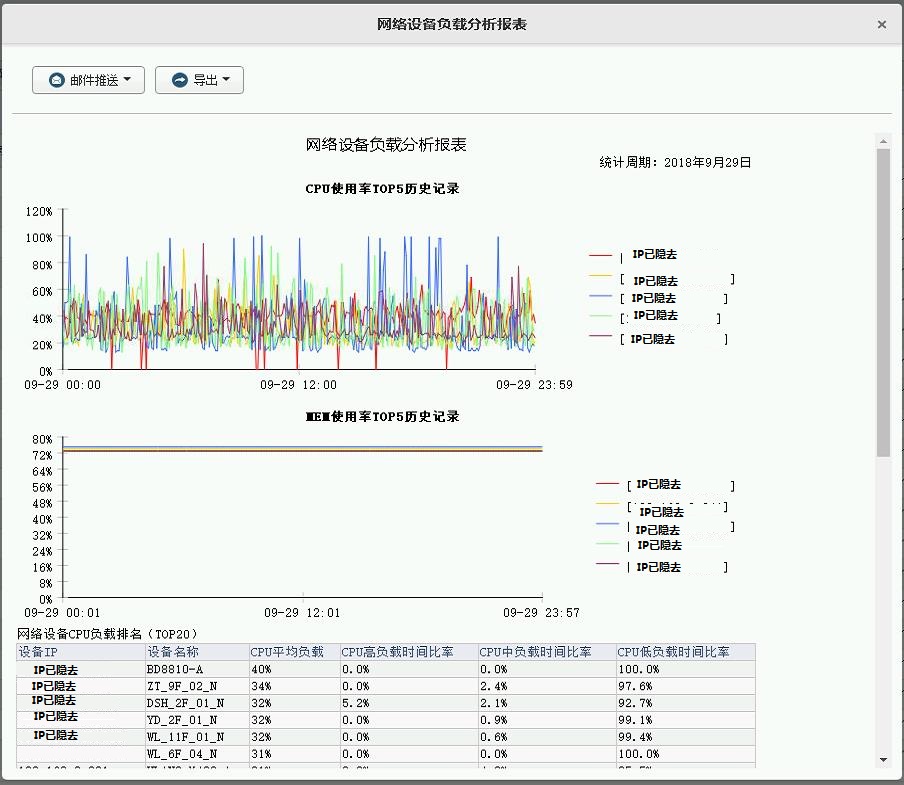The width and height of the screenshot is (904, 785).
Task: Close the 网络设备负载分析报表 dialog
Action: (x=881, y=24)
